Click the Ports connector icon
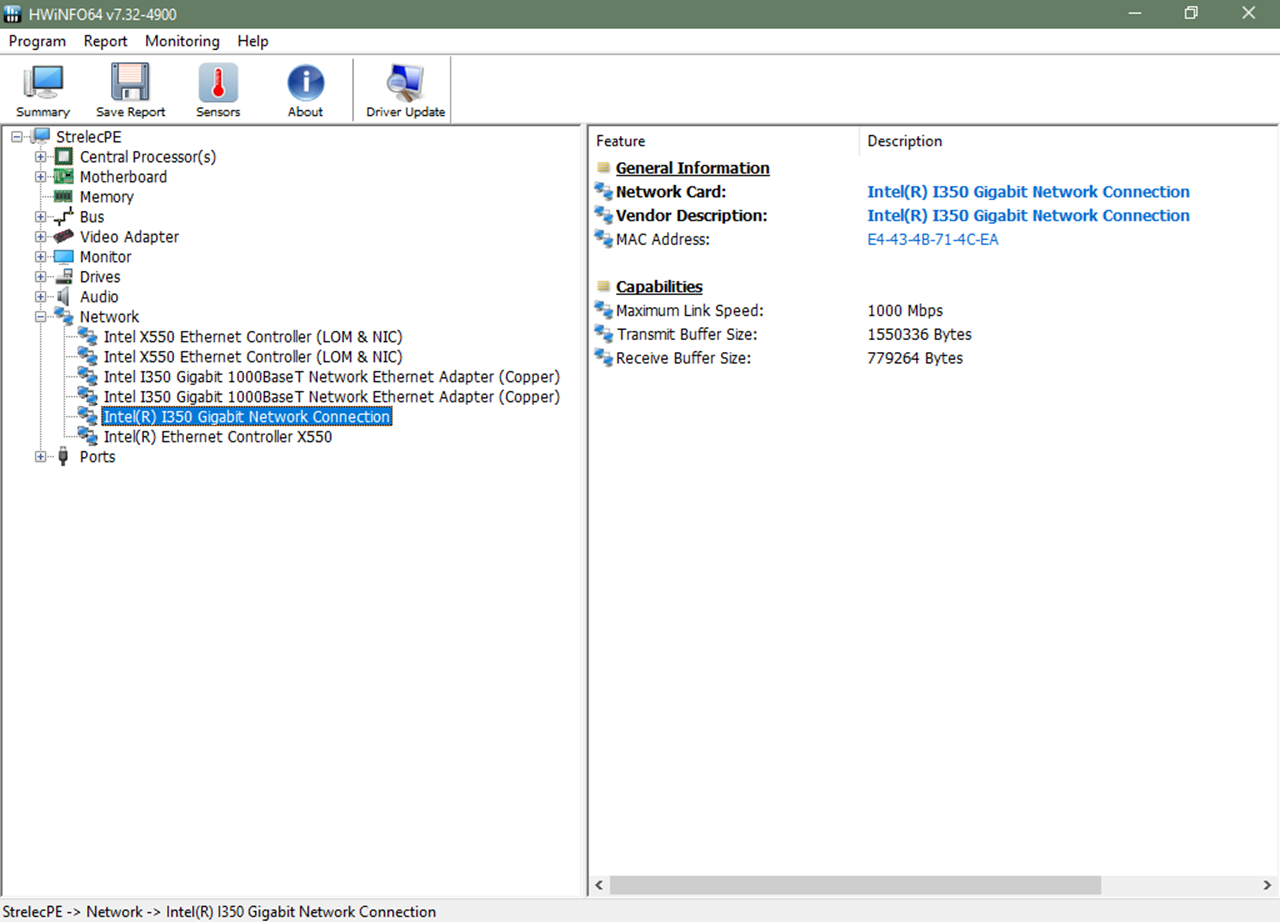Screen dimensions: 1280x922 [x=63, y=457]
